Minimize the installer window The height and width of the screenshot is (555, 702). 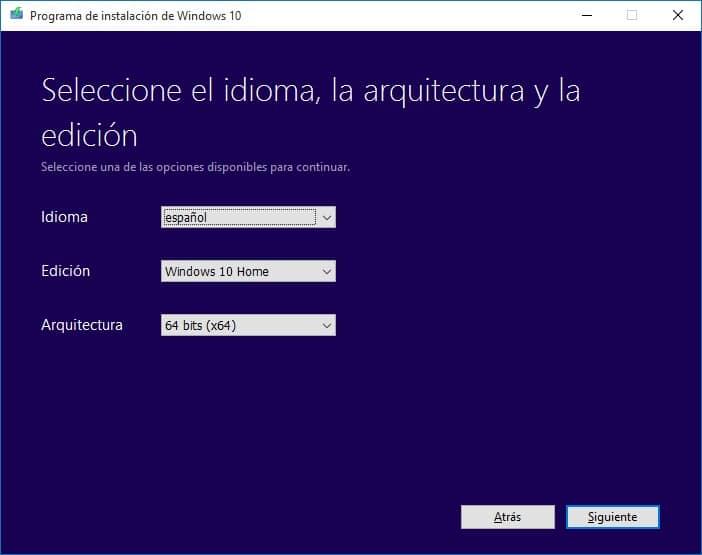click(x=586, y=15)
